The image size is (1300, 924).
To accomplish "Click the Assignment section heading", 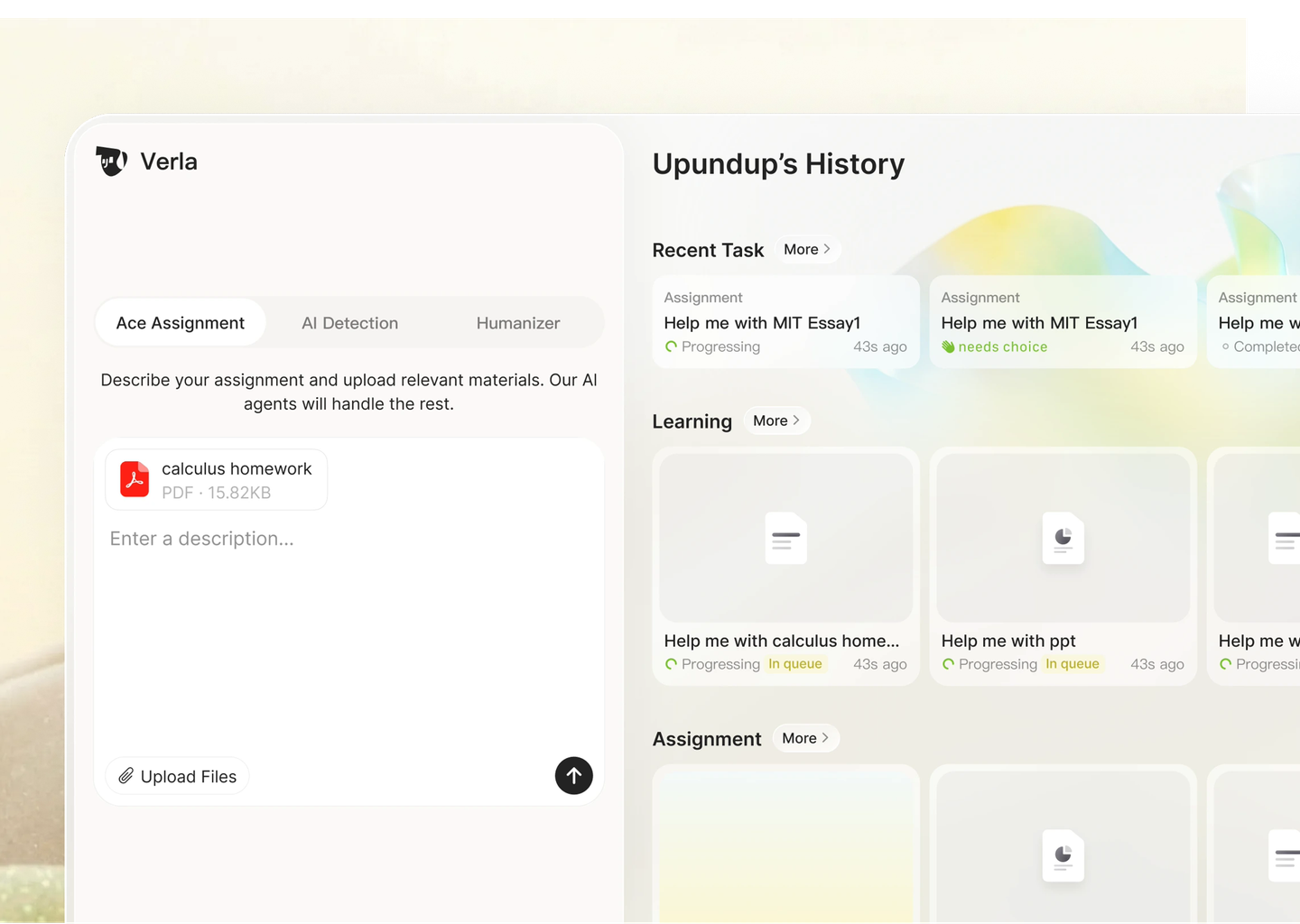I will coord(707,740).
